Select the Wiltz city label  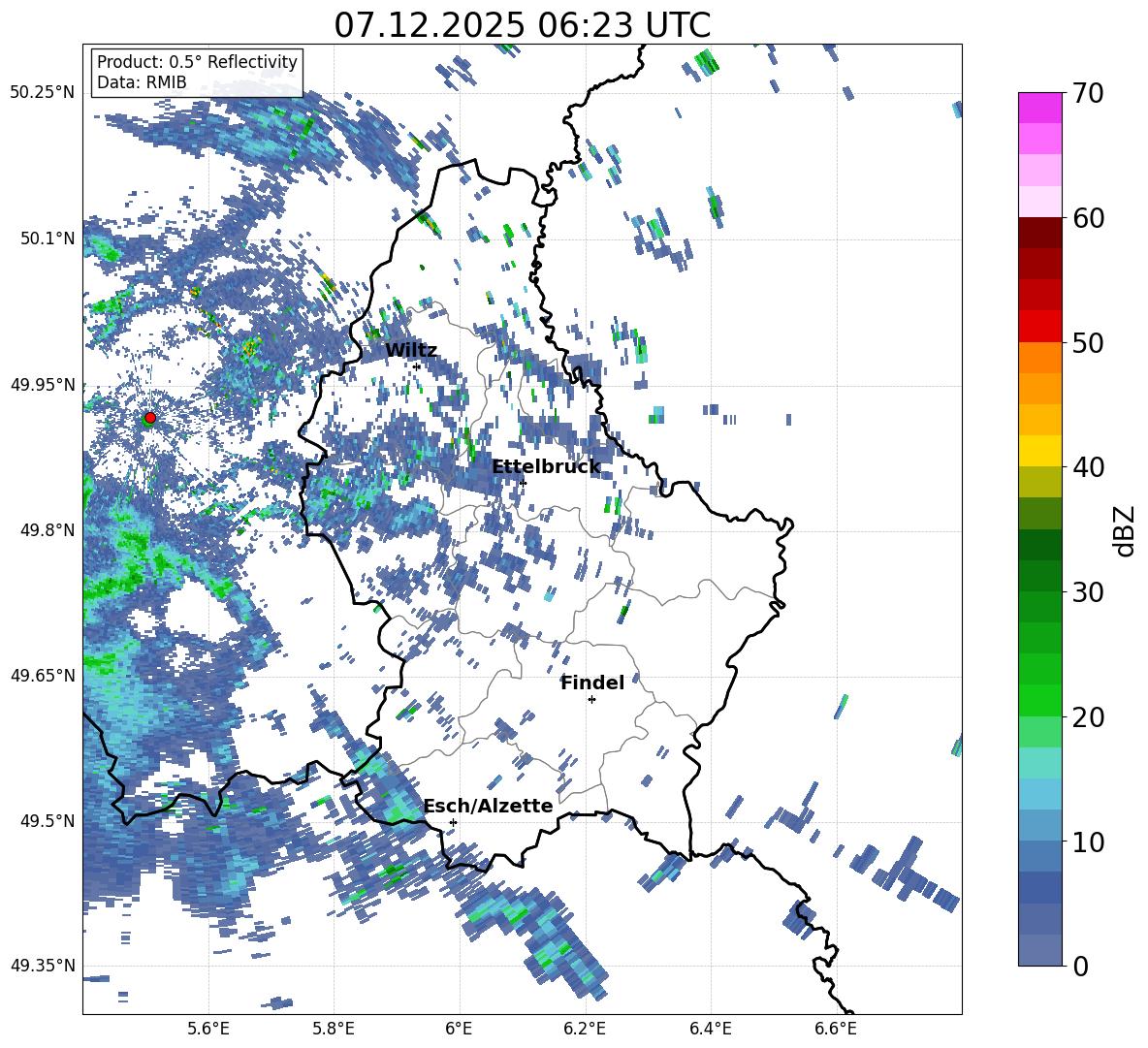click(x=411, y=350)
